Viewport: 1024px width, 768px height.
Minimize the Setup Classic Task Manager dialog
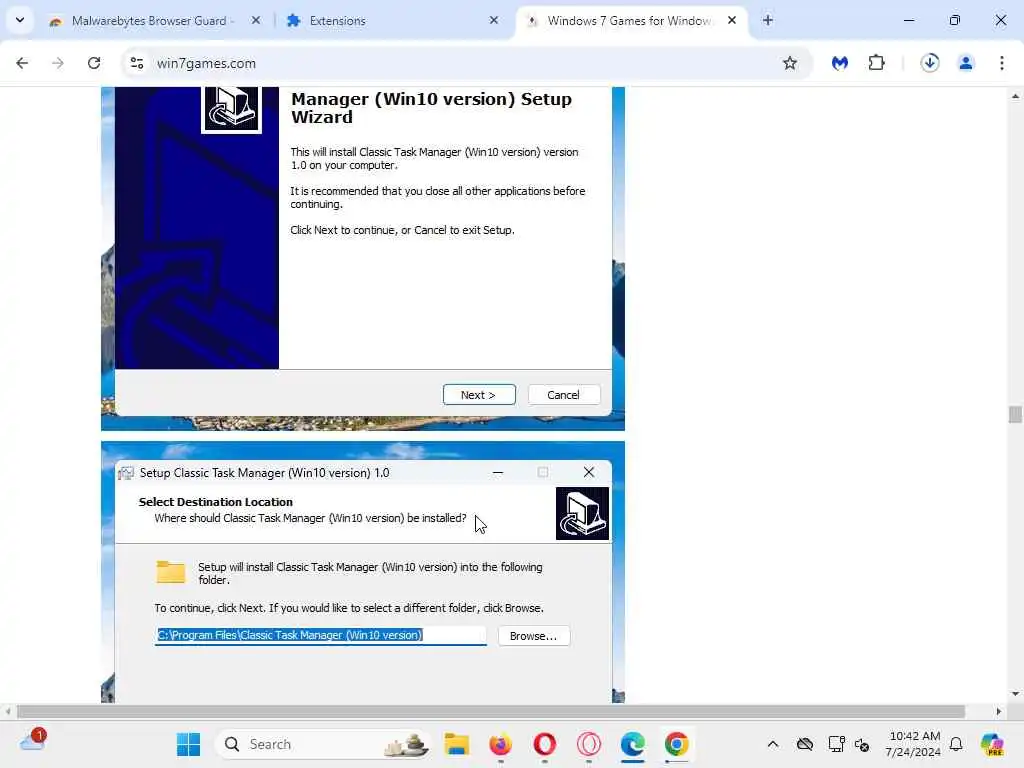[498, 473]
